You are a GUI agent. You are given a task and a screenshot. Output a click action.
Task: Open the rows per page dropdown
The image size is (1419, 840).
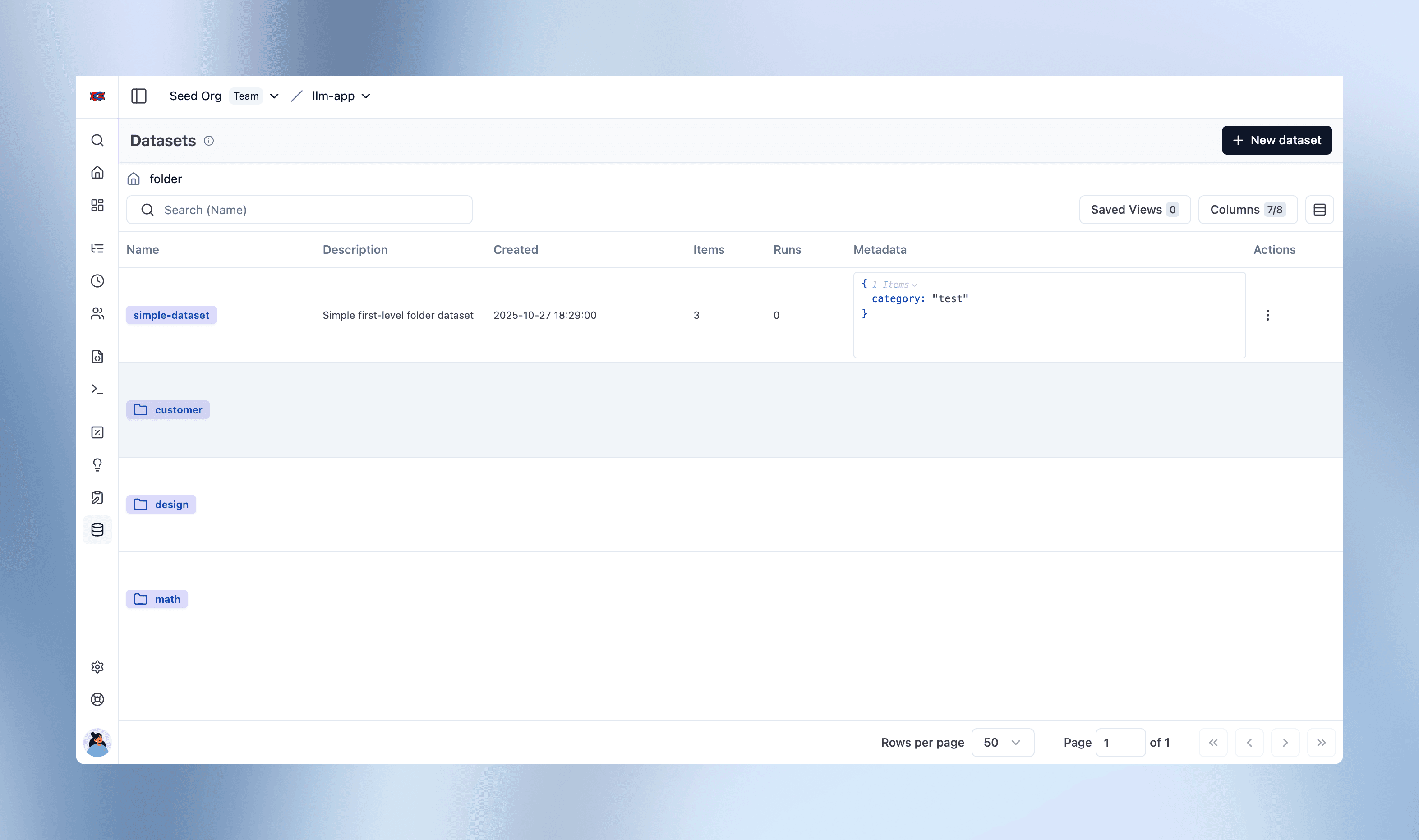tap(1002, 742)
